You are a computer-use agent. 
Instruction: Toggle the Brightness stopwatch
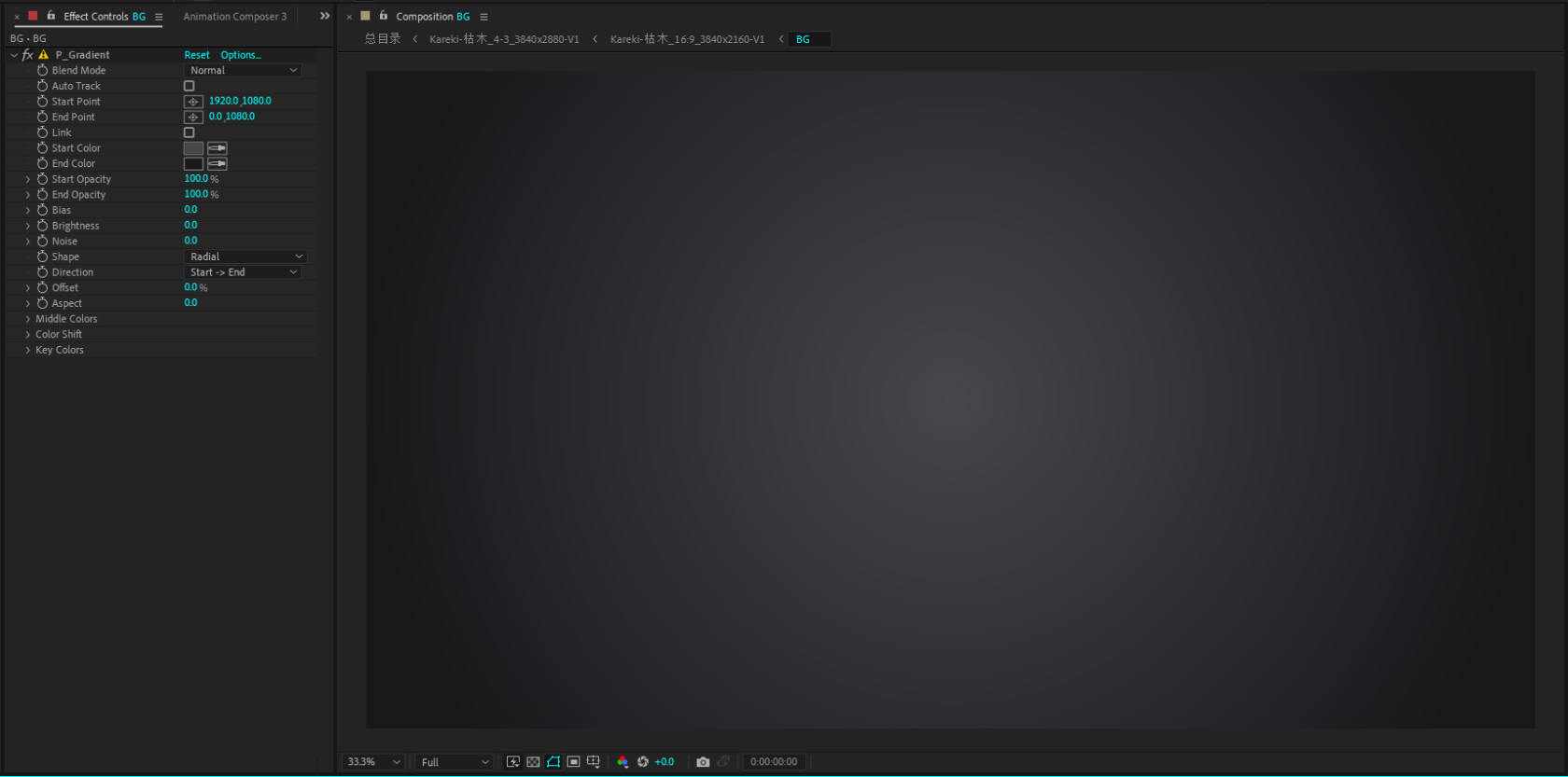(42, 226)
